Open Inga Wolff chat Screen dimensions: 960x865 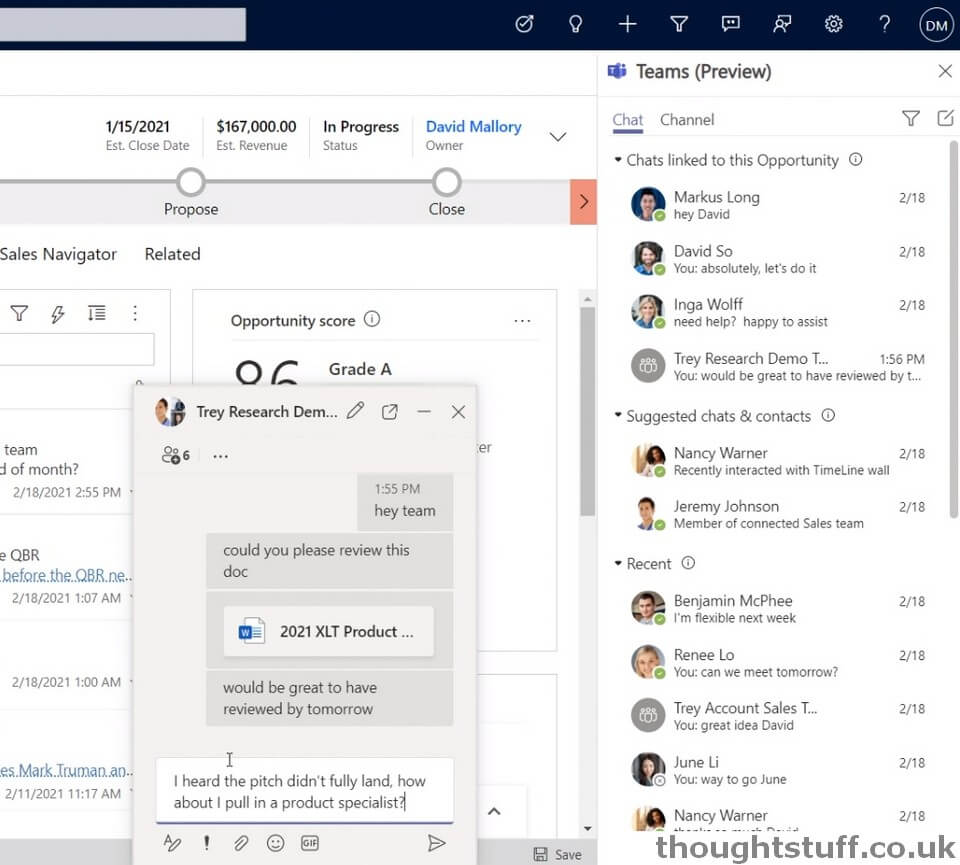(x=778, y=312)
